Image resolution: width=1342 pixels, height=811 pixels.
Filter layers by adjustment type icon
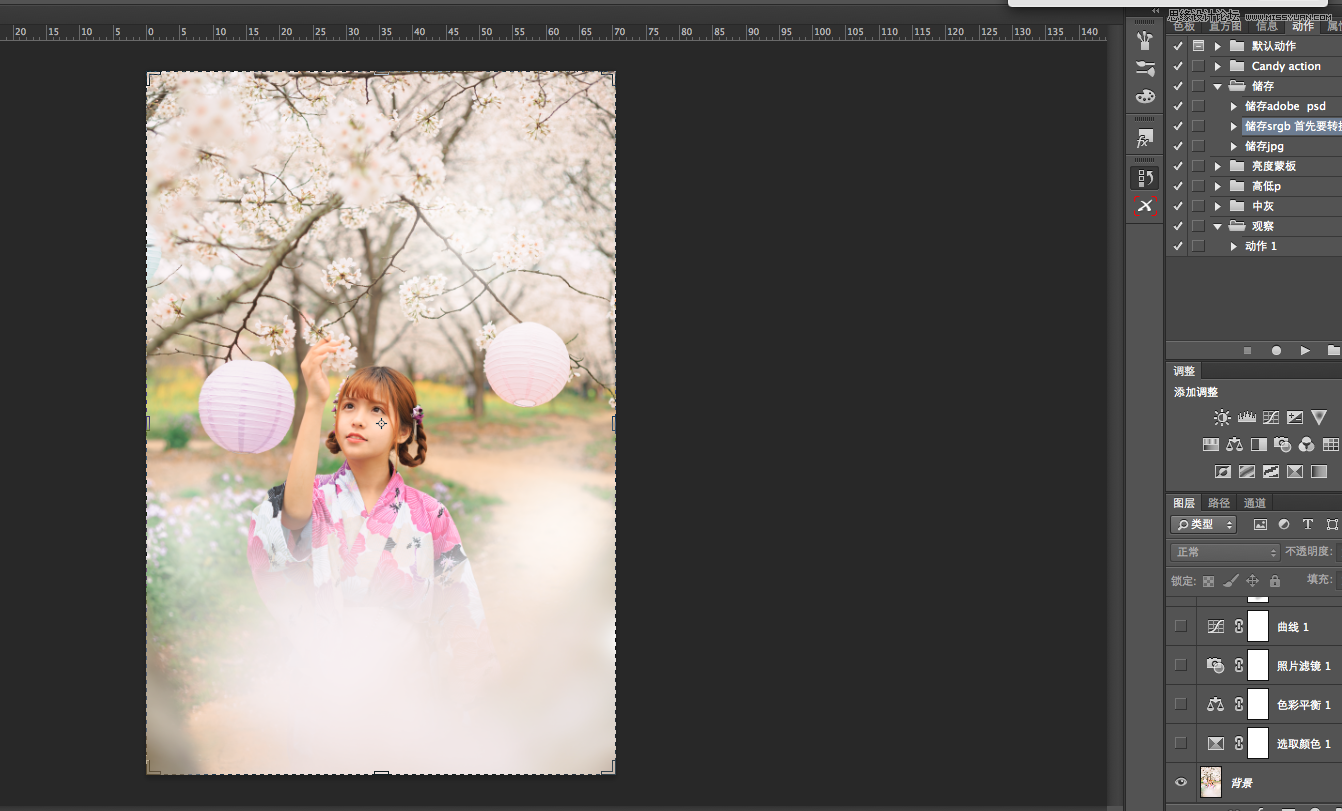[x=1284, y=525]
